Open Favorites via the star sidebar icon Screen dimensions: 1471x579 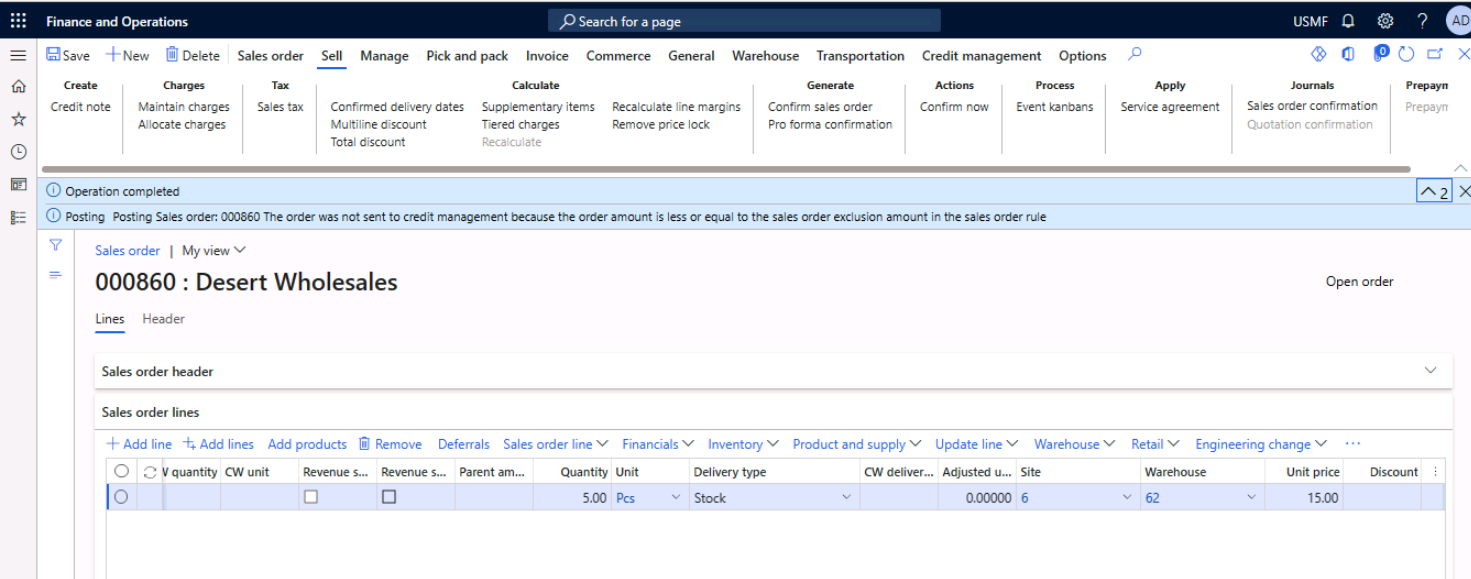pyautogui.click(x=17, y=120)
